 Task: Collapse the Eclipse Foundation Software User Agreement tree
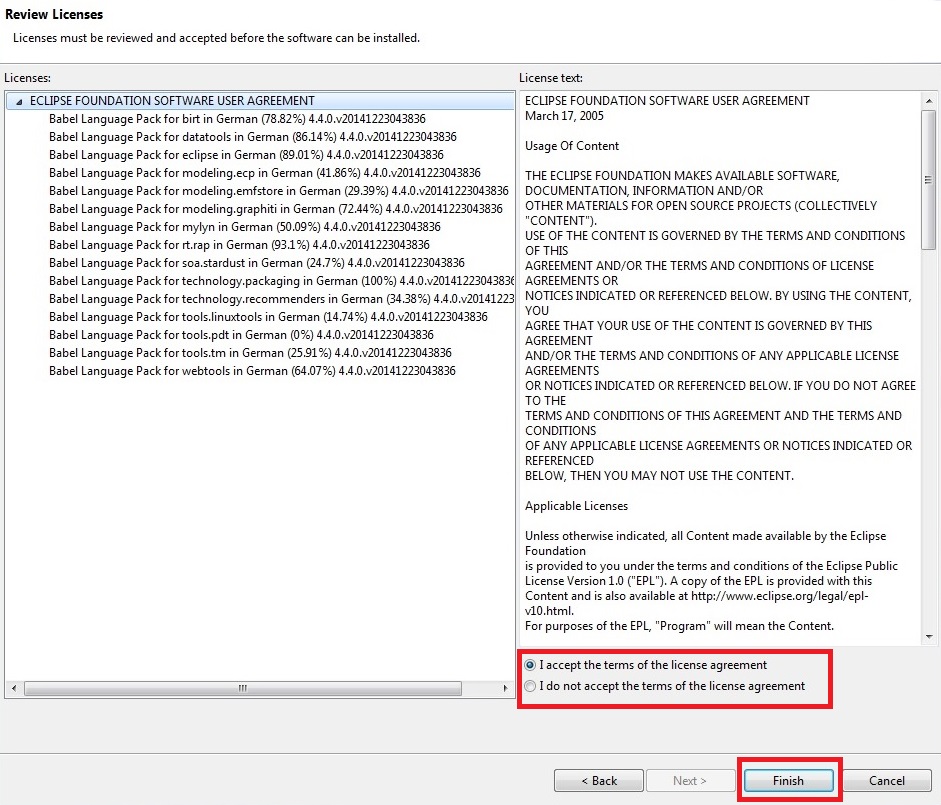point(19,101)
